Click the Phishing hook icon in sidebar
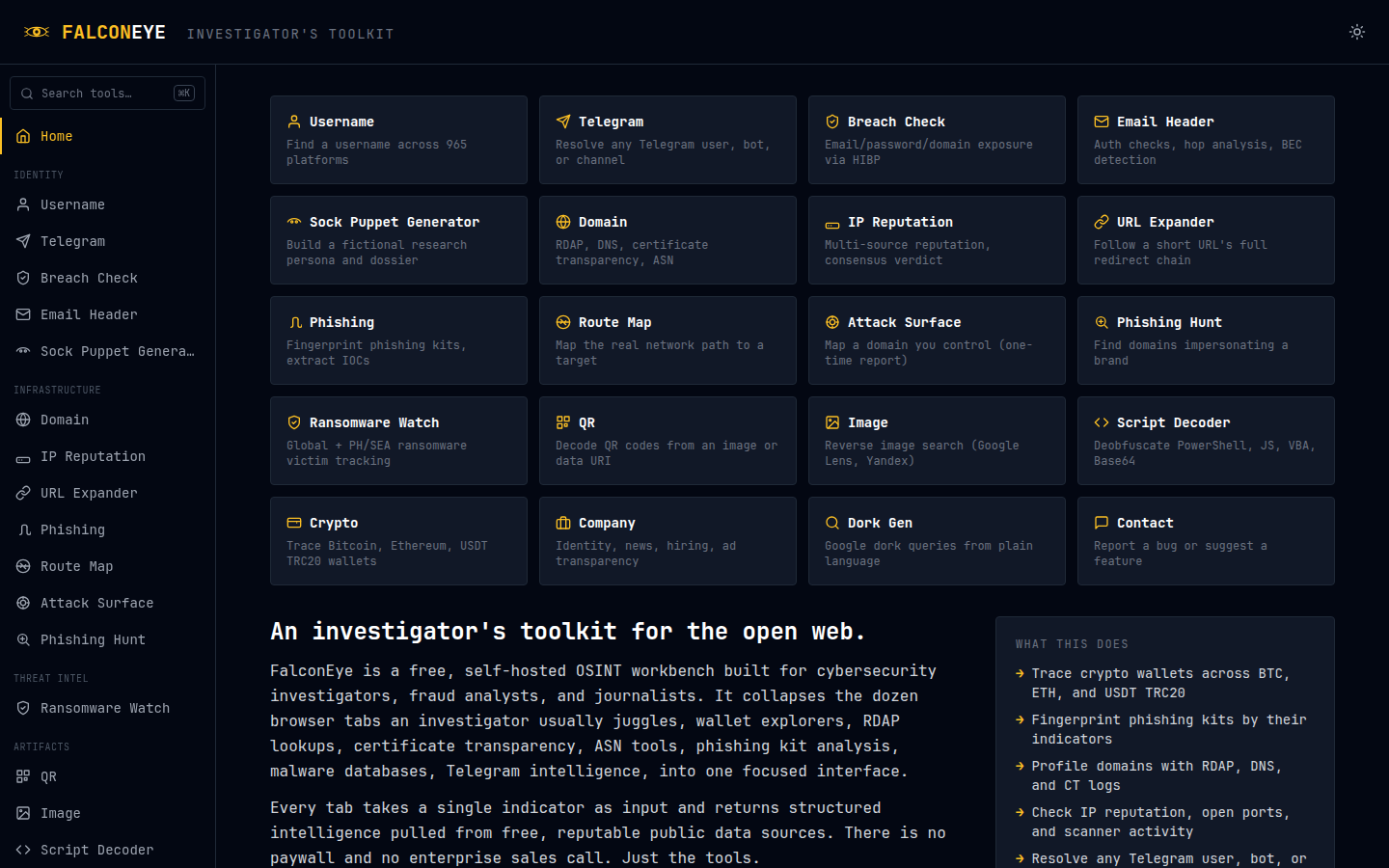1389x868 pixels. pos(25,529)
